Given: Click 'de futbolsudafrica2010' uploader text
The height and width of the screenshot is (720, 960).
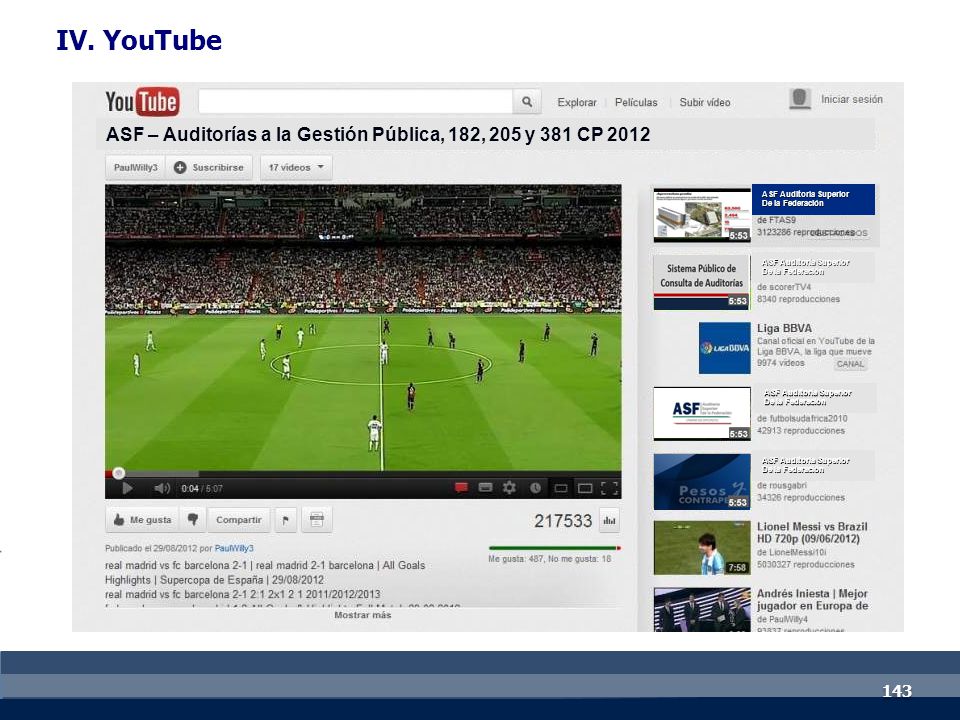Looking at the screenshot, I should [x=802, y=418].
